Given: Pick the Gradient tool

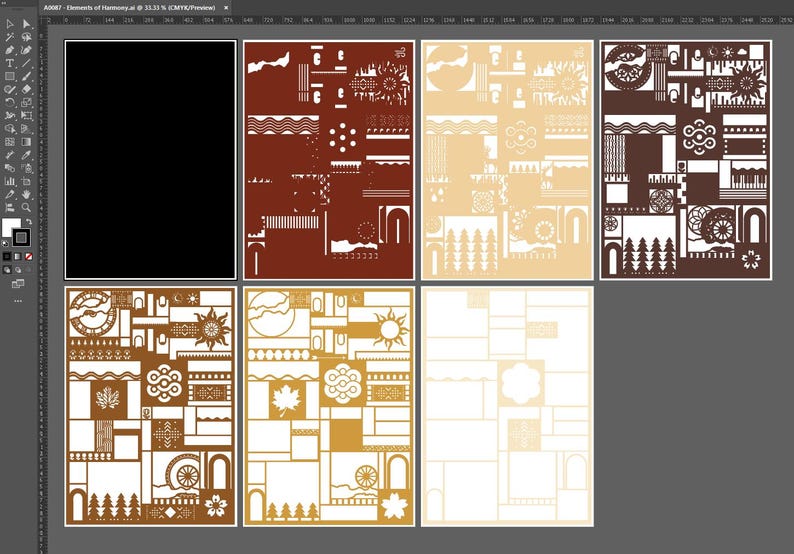Looking at the screenshot, I should click(x=26, y=142).
